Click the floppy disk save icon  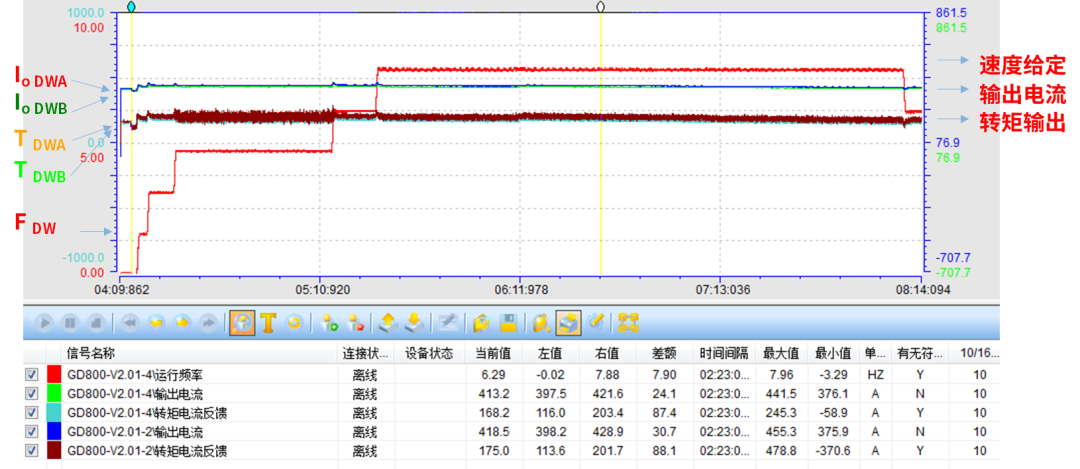[x=509, y=323]
